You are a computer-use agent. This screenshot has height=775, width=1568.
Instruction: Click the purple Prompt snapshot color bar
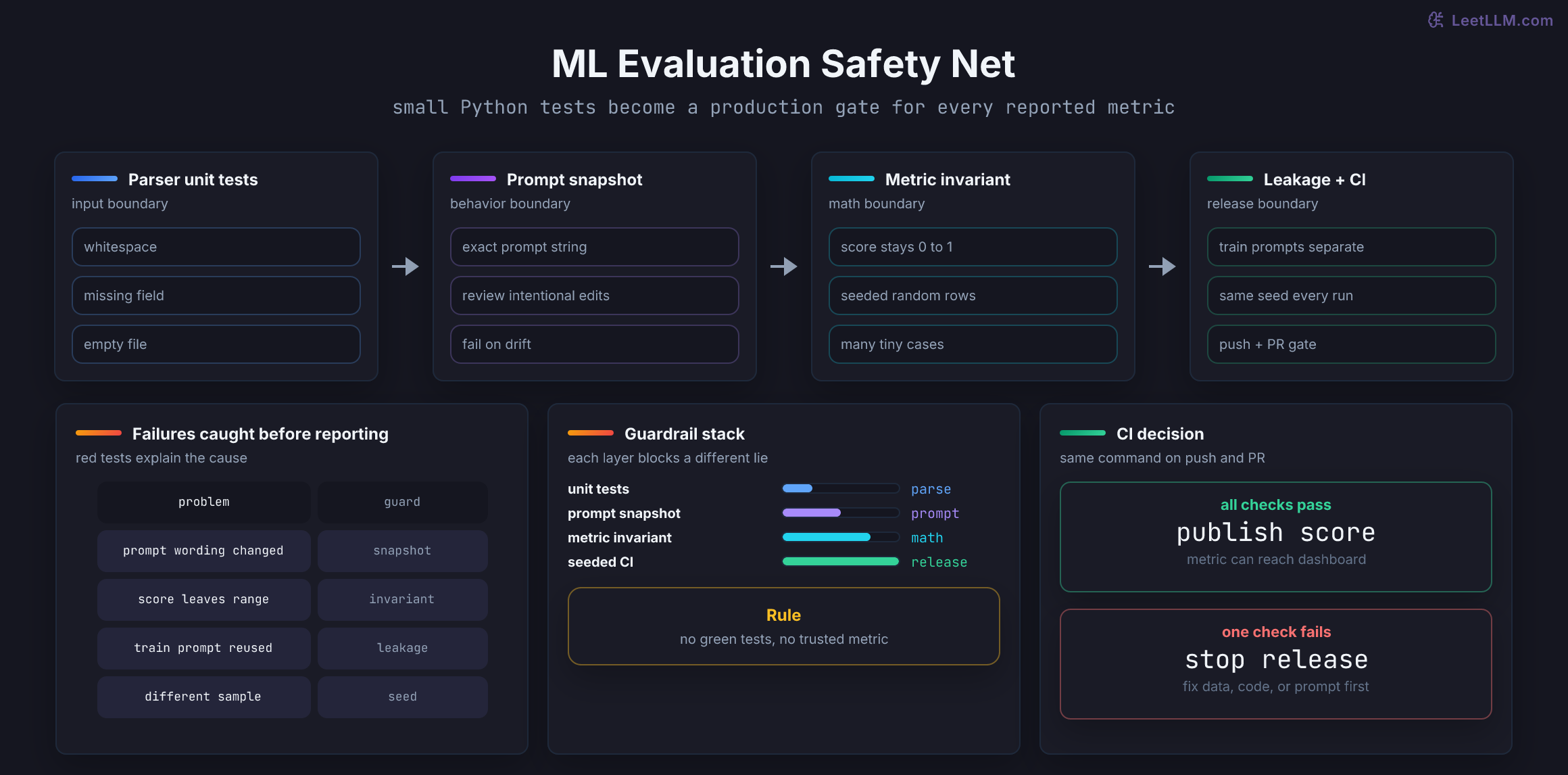(473, 179)
